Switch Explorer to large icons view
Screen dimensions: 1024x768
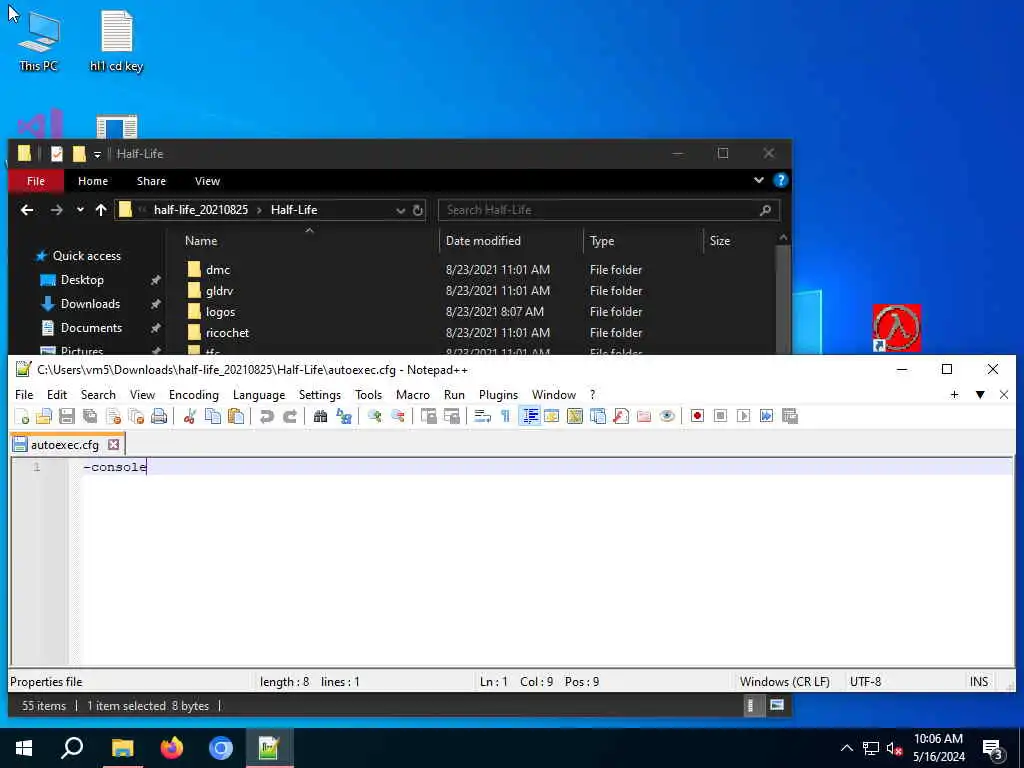click(776, 705)
